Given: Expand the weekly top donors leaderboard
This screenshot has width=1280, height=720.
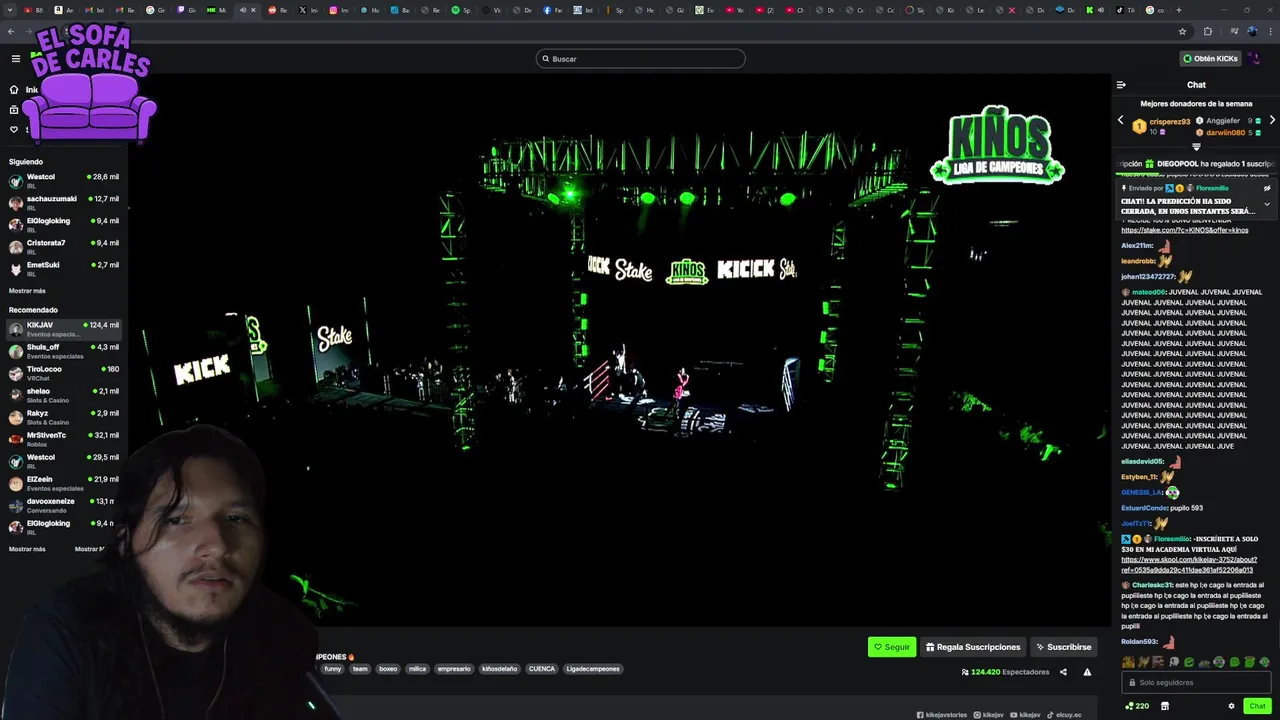Looking at the screenshot, I should tap(1196, 147).
